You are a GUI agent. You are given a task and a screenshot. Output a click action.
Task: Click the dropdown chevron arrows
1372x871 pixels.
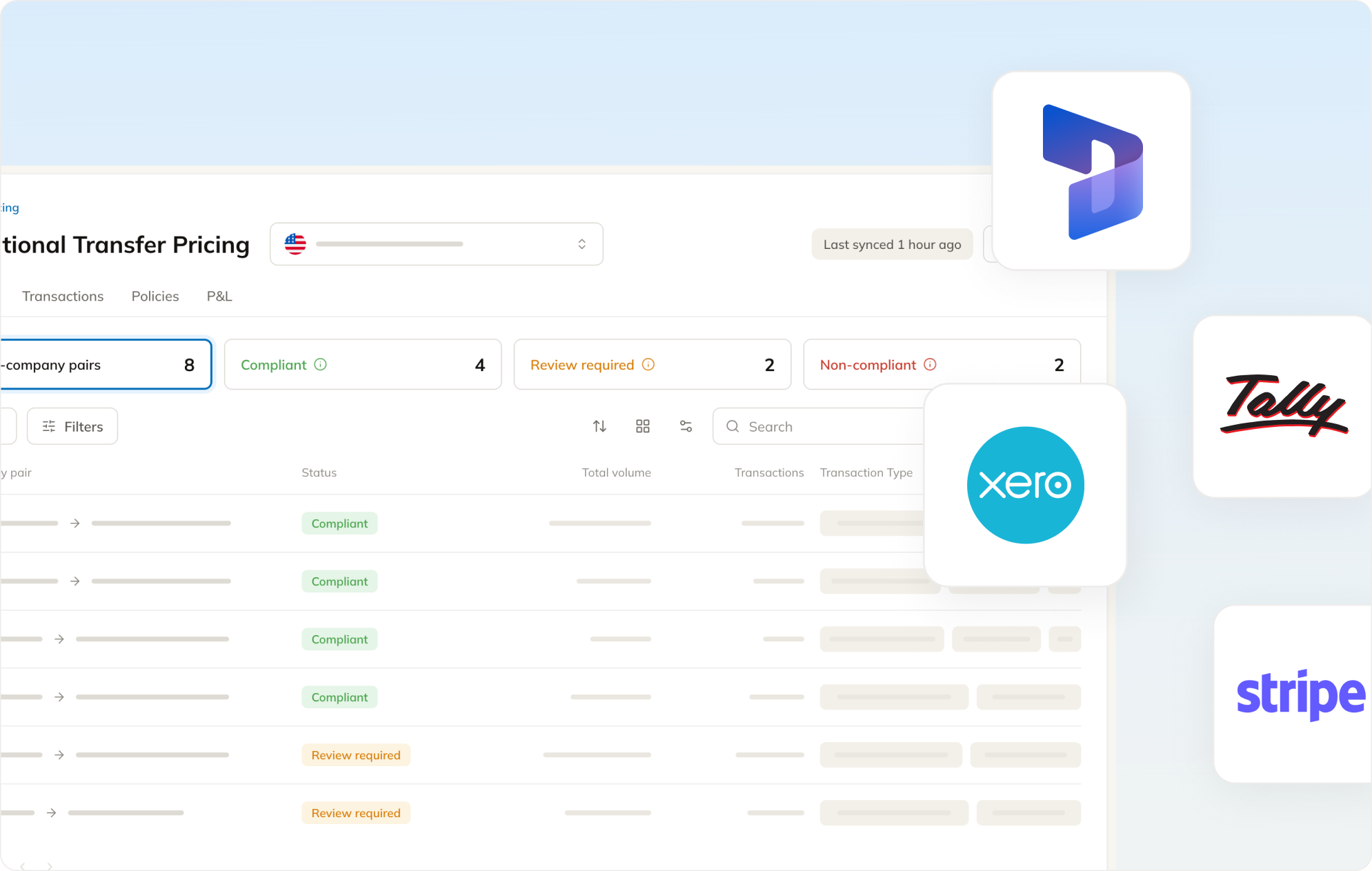point(582,244)
